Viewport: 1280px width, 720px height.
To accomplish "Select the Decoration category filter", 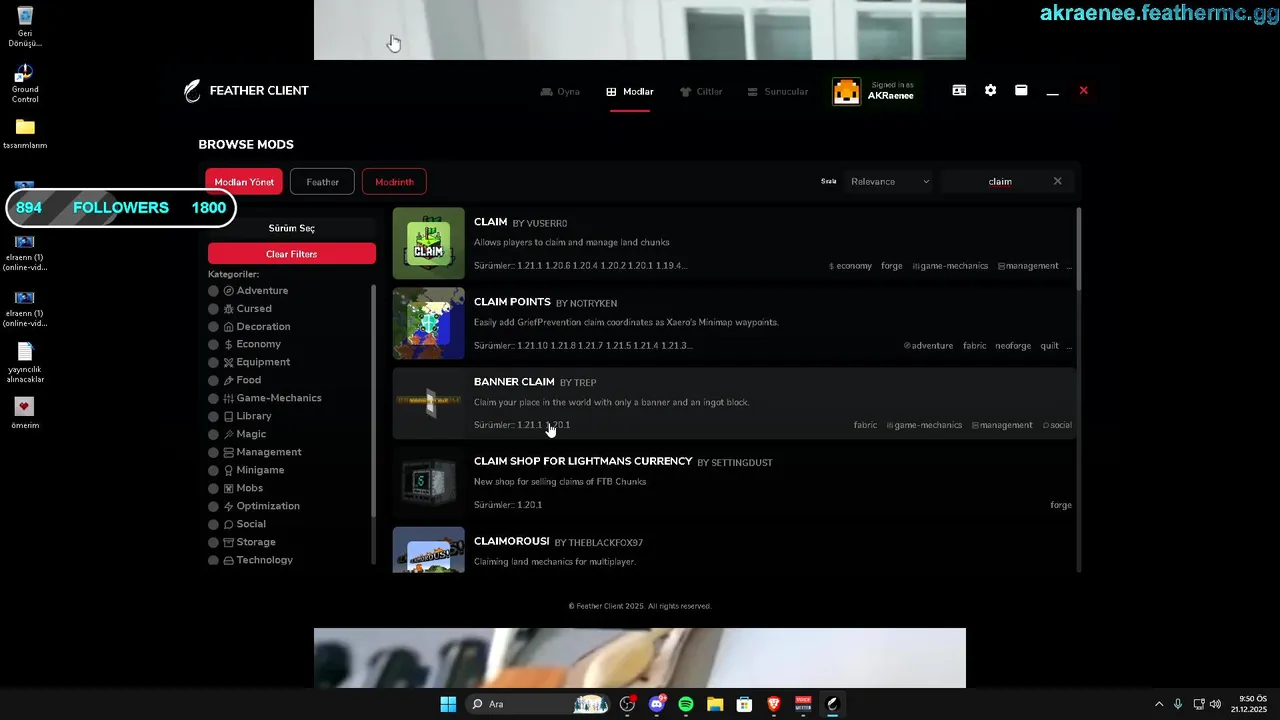I will click(x=250, y=327).
